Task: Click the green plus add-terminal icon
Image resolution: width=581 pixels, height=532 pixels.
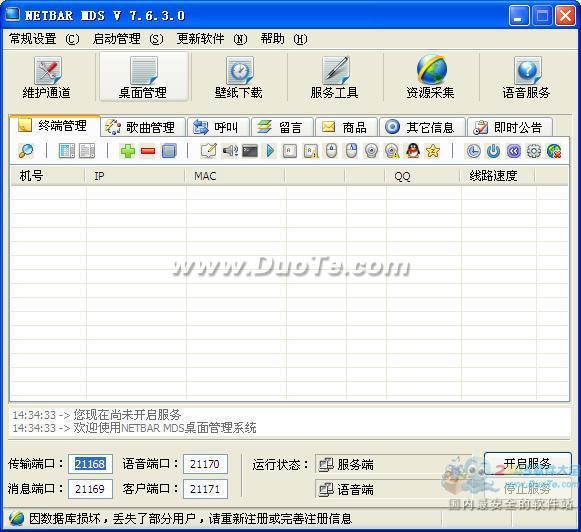Action: [128, 151]
